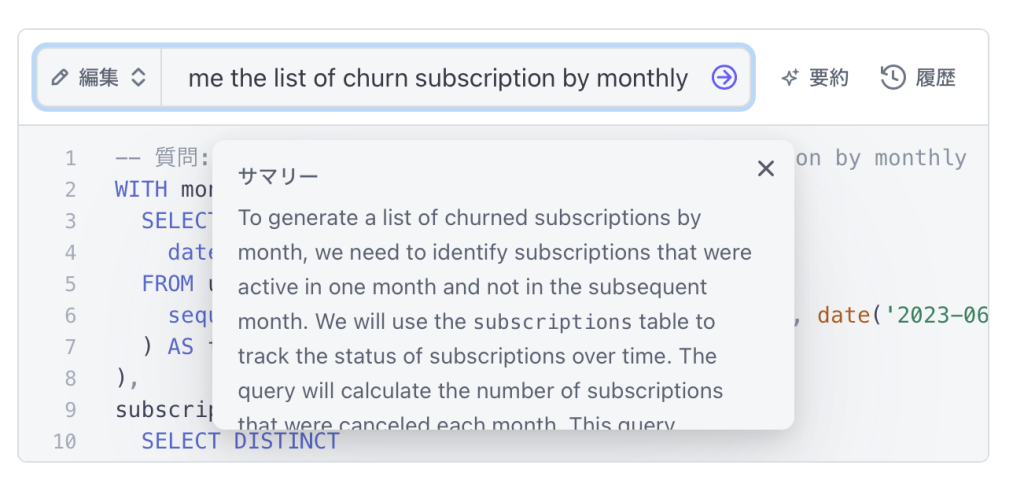Focus the churn subscription prompt field
The height and width of the screenshot is (480, 1024).
click(438, 78)
